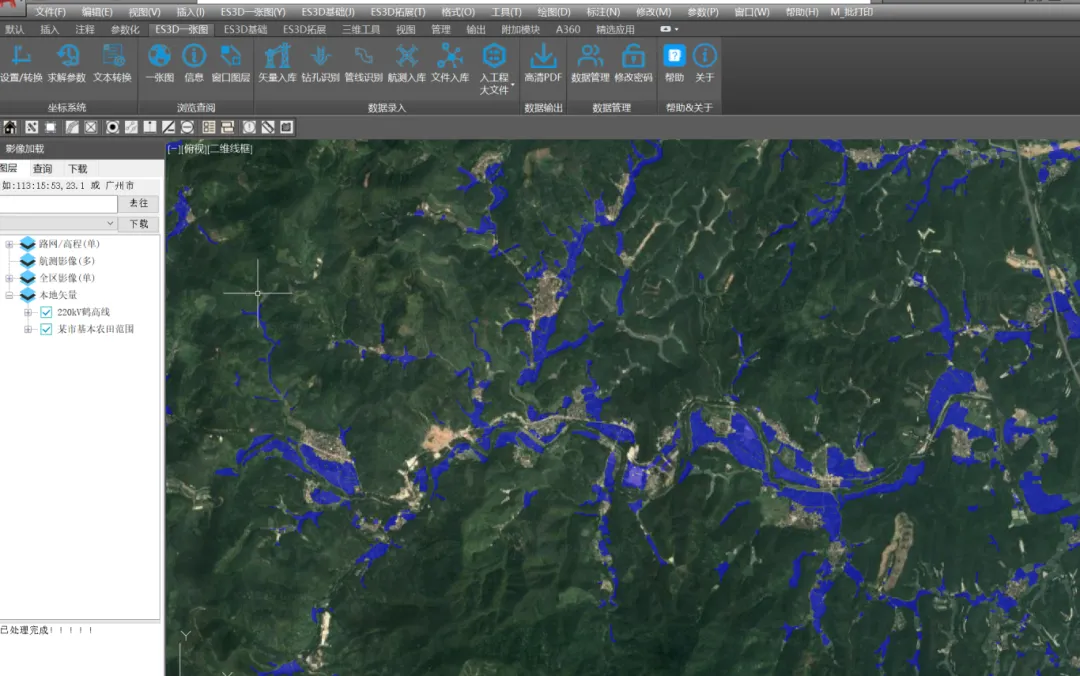The image size is (1080, 676).
Task: Select the 查询 panel tab
Action: point(42,169)
